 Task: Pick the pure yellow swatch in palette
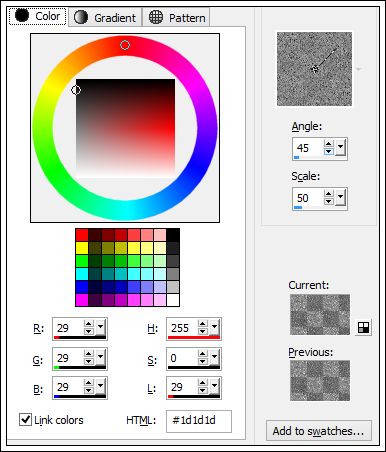(82, 248)
